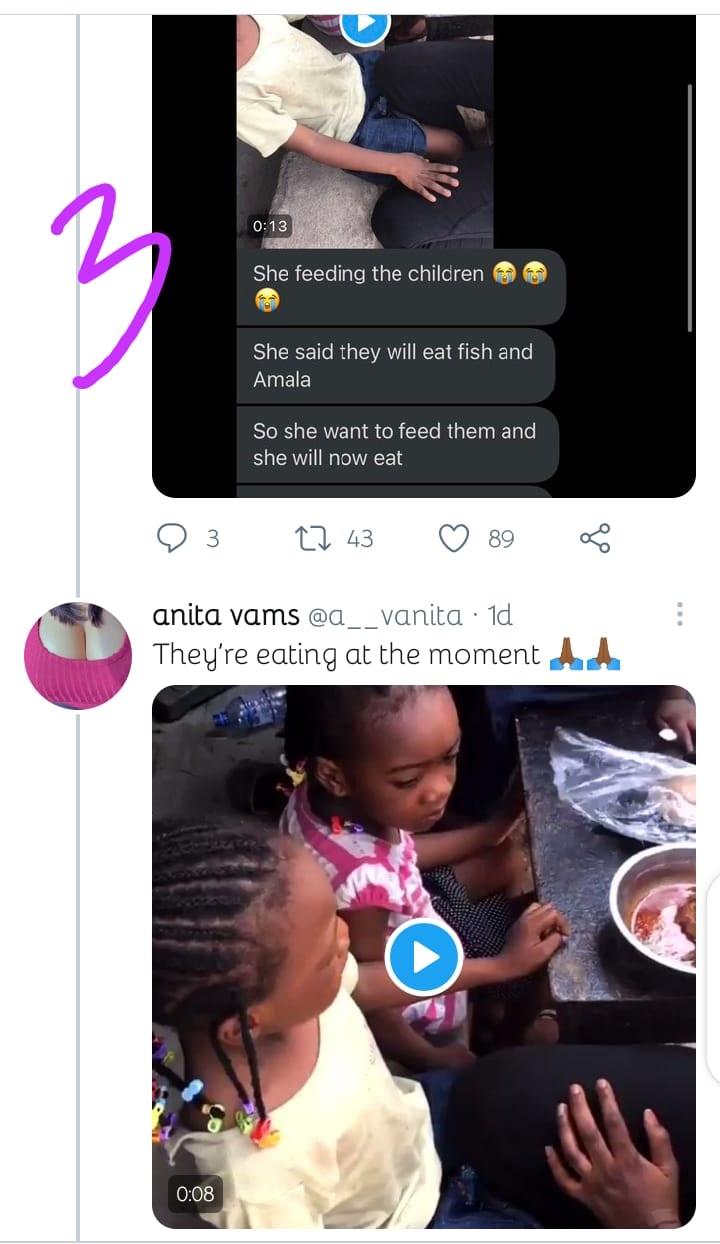Click the "1d" tweet timestamp
The width and height of the screenshot is (720, 1244).
click(x=499, y=615)
